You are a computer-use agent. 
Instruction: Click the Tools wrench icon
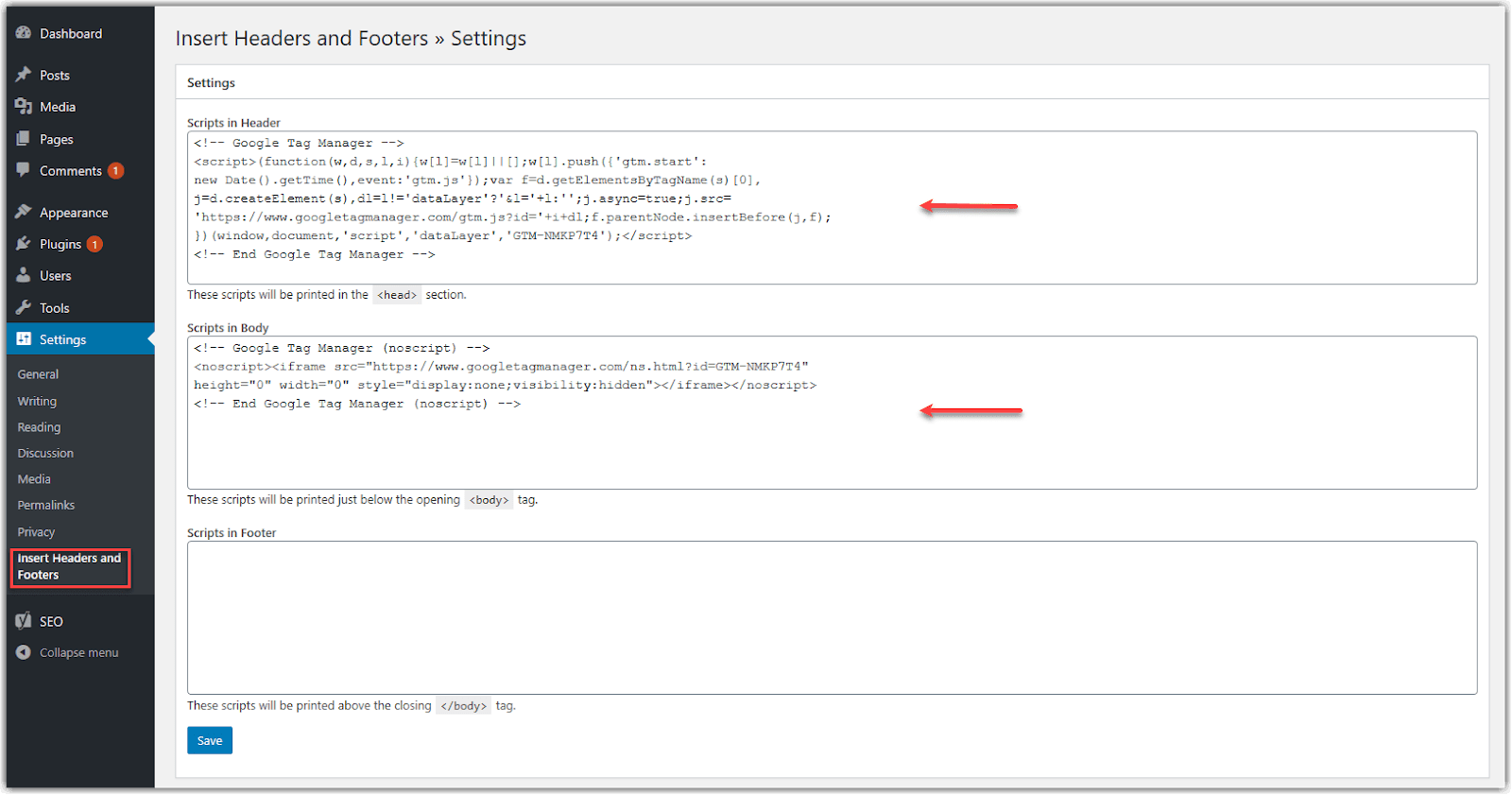click(x=24, y=308)
